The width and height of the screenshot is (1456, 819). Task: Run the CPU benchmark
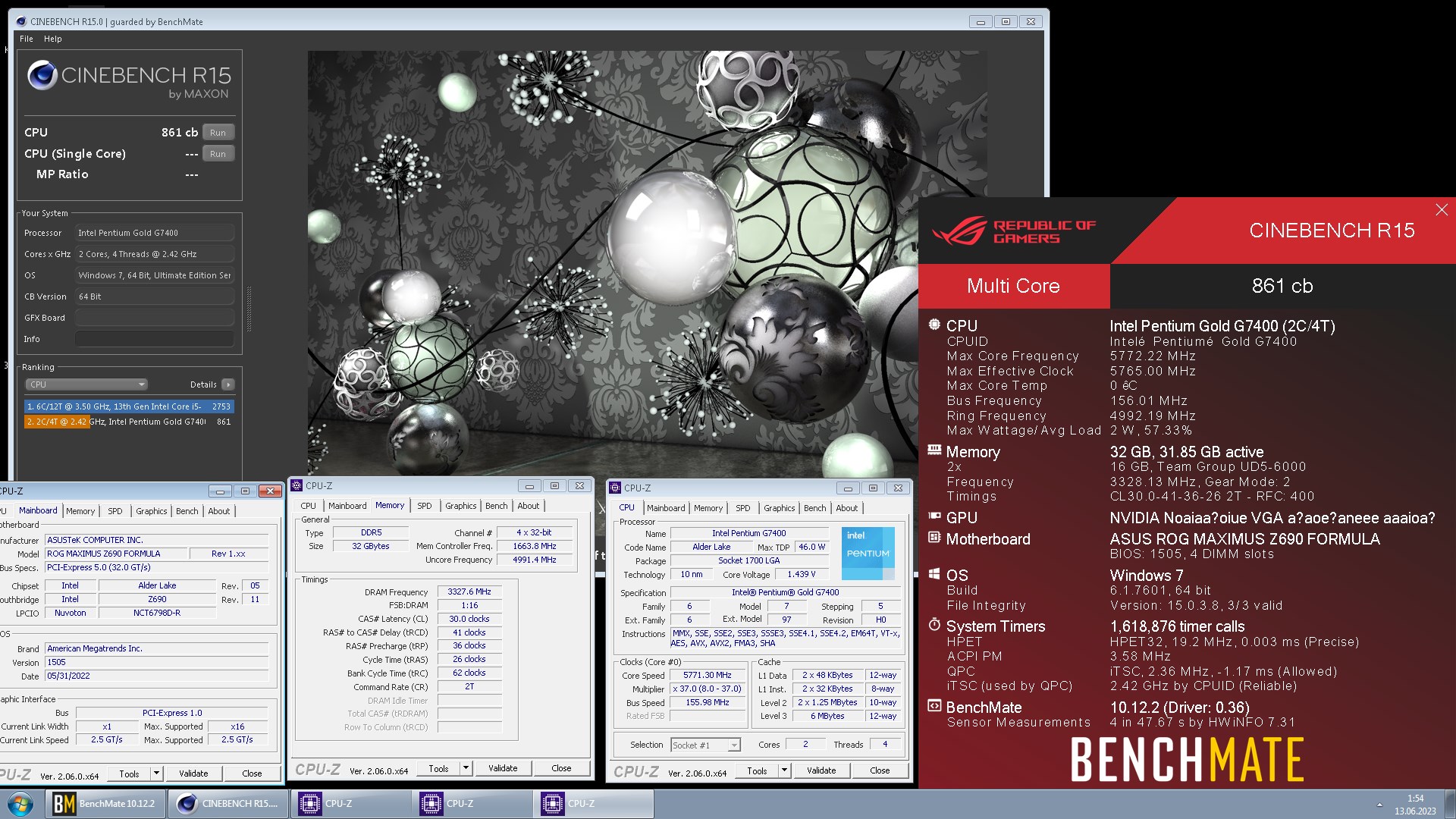click(218, 132)
